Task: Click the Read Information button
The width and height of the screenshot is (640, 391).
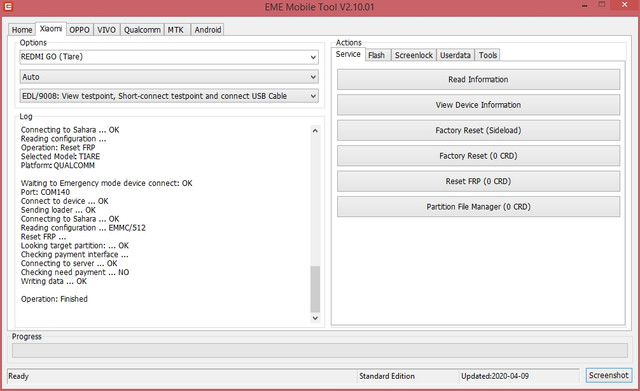Action: point(478,80)
